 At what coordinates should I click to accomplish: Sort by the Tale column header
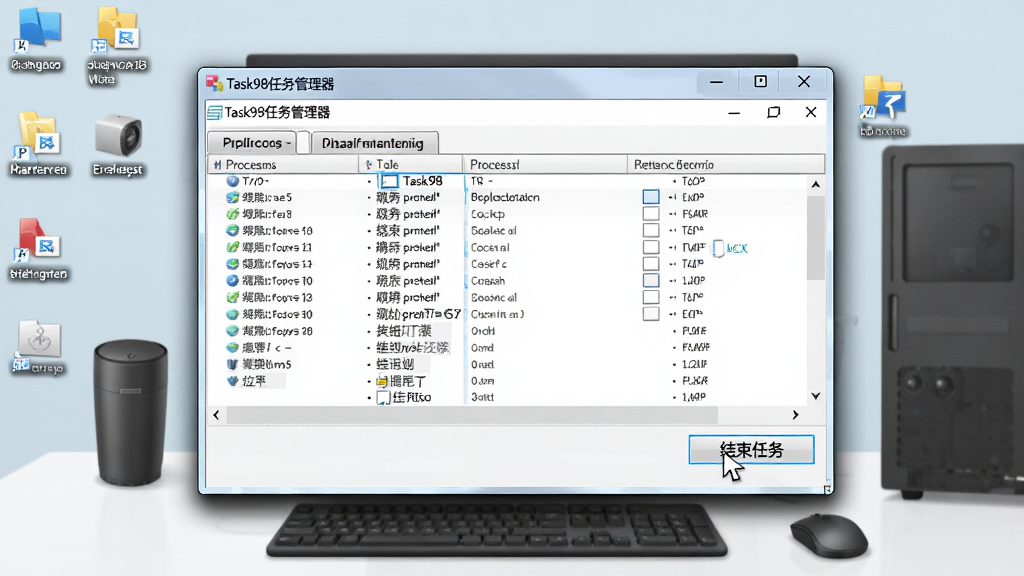(411, 165)
